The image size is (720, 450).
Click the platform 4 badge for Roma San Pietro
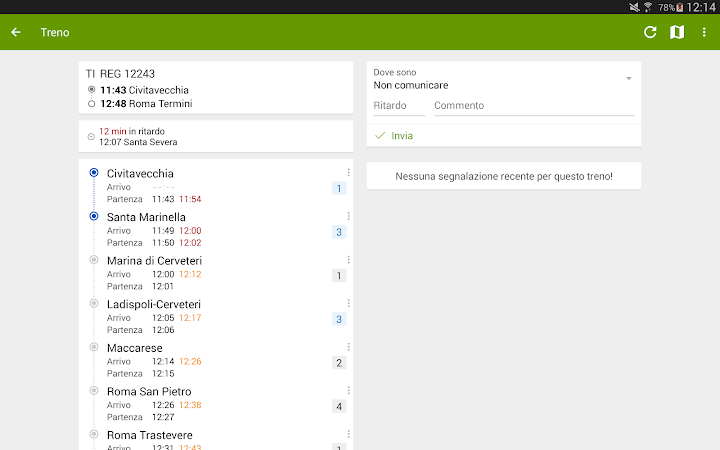pos(339,406)
